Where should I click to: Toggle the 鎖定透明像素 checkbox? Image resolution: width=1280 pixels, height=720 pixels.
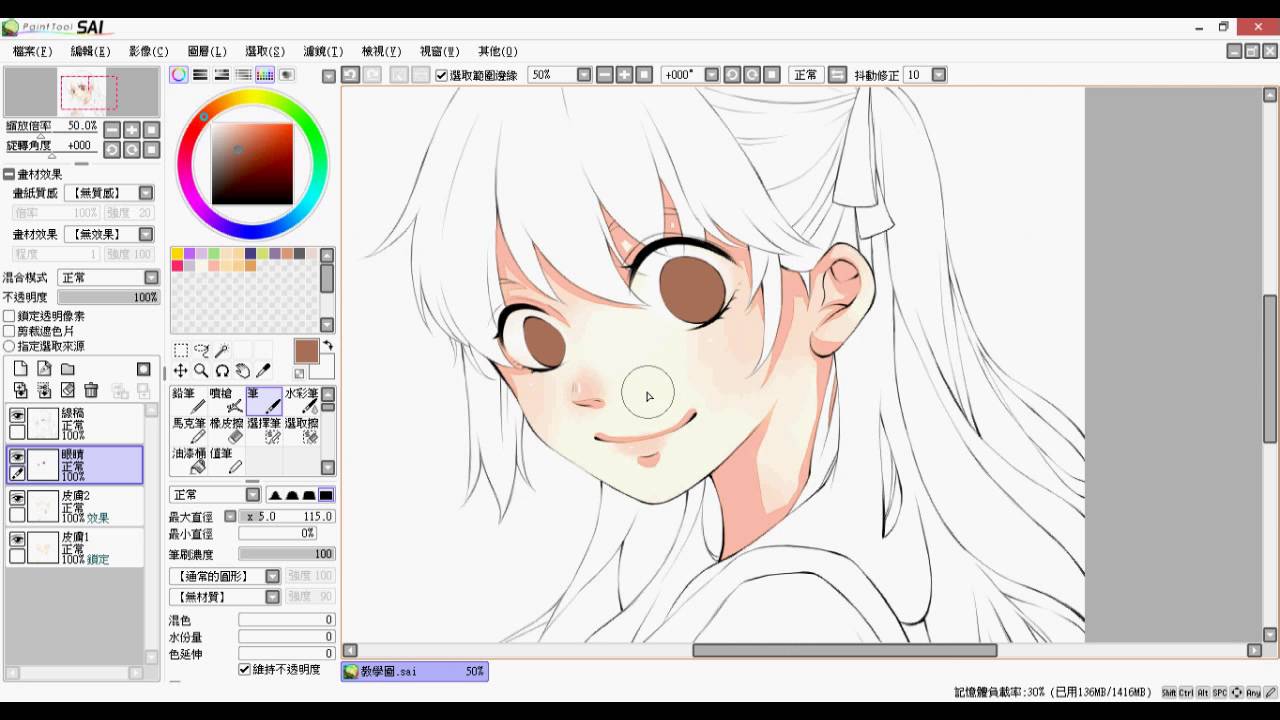coord(9,316)
